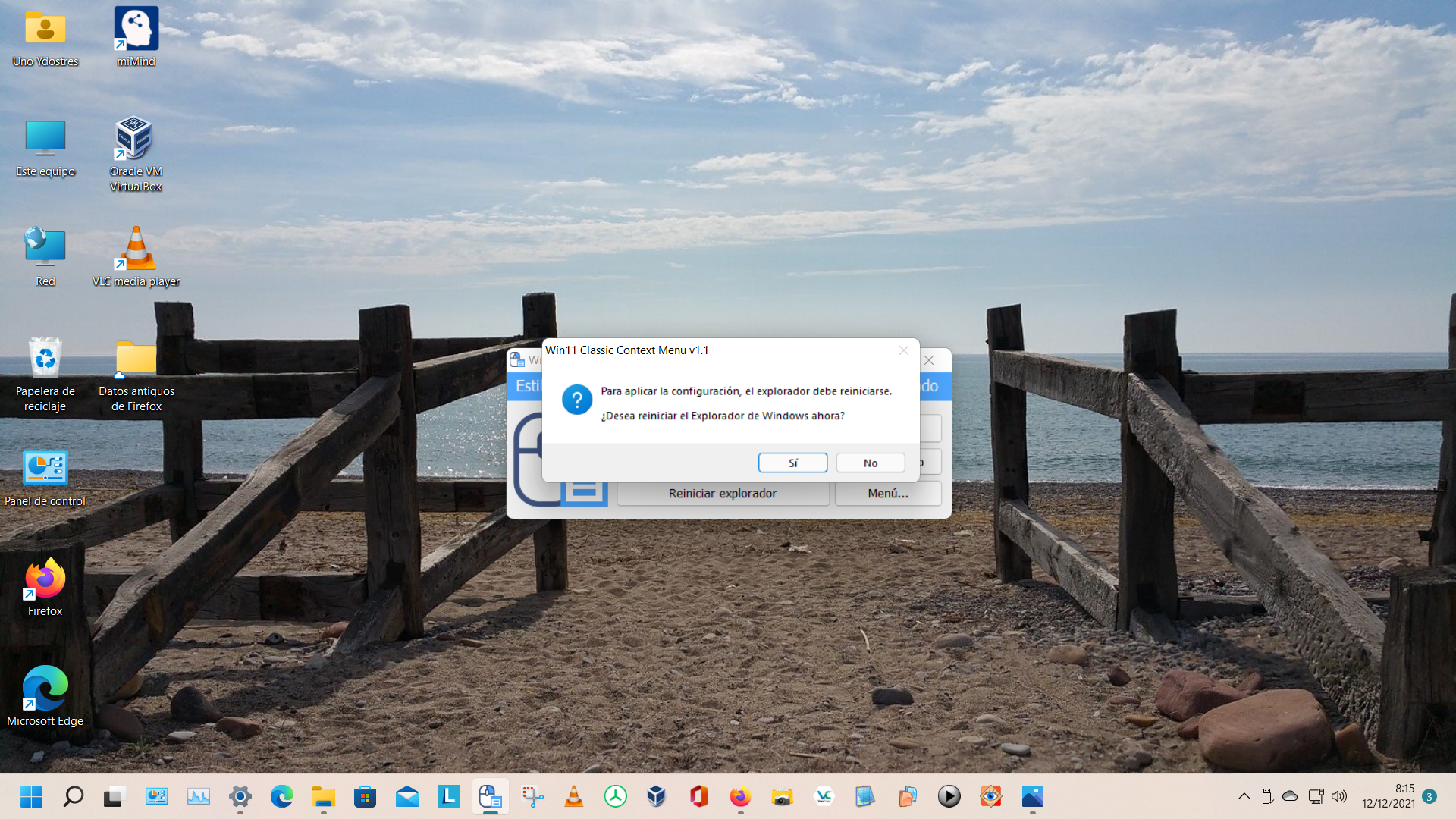
Task: Open the Windows Start menu
Action: [x=31, y=796]
